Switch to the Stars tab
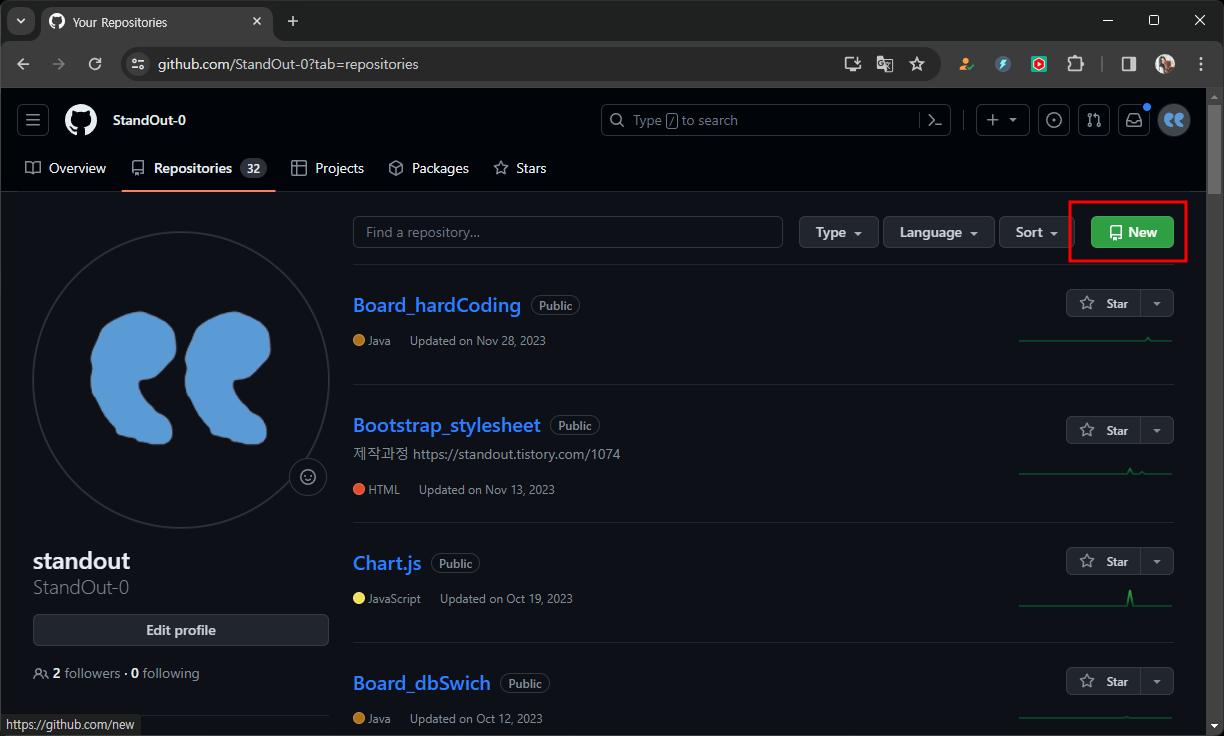 pos(520,168)
